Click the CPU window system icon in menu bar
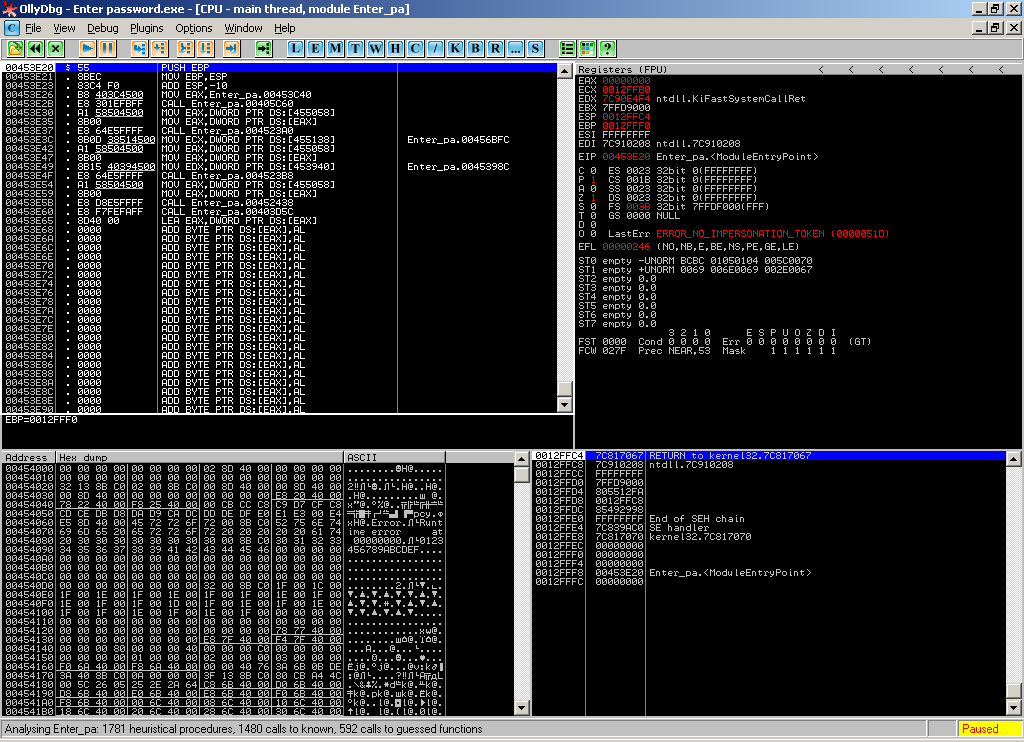1024x742 pixels. [x=12, y=28]
